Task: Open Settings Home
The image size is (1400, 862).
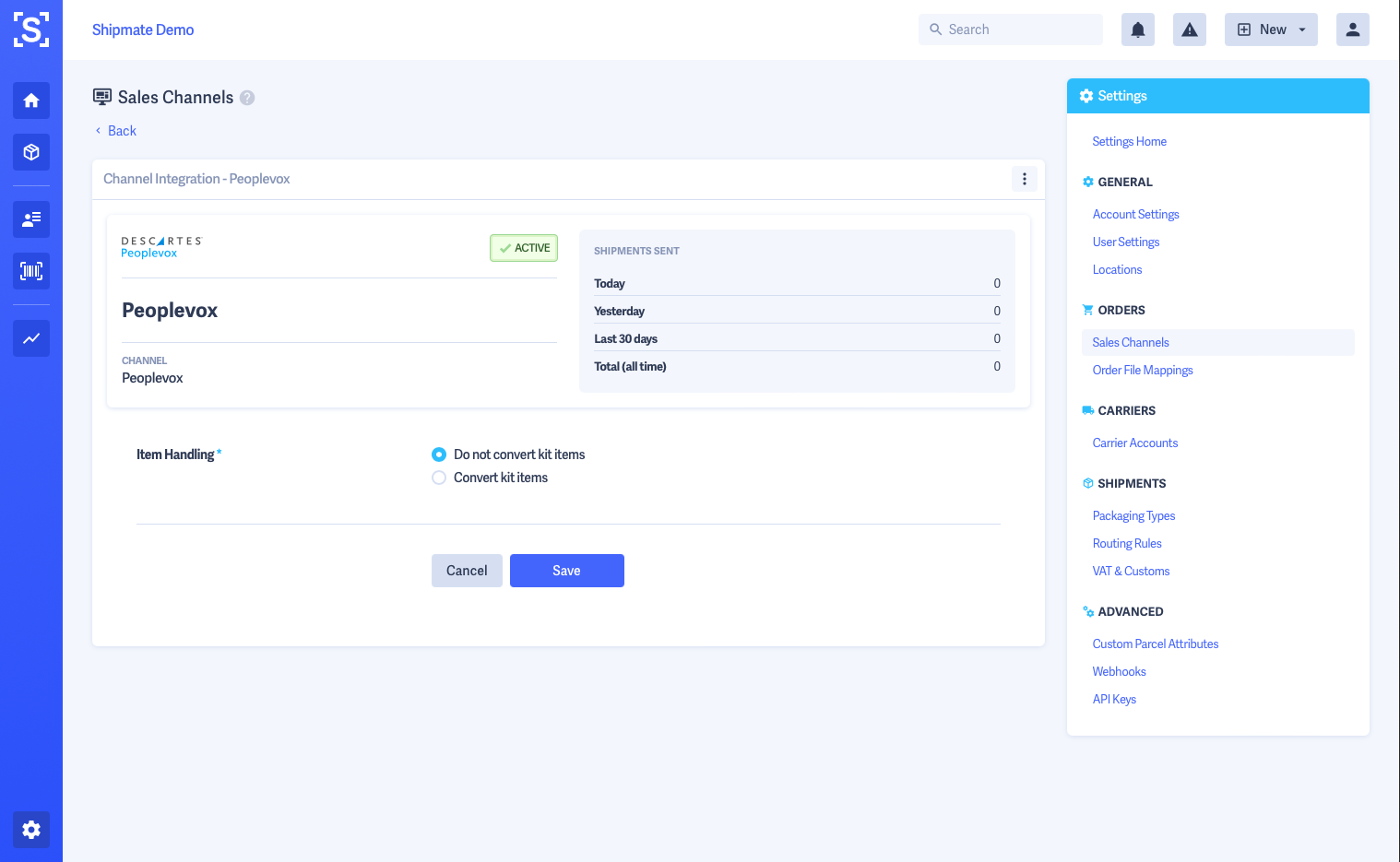Action: click(x=1130, y=141)
